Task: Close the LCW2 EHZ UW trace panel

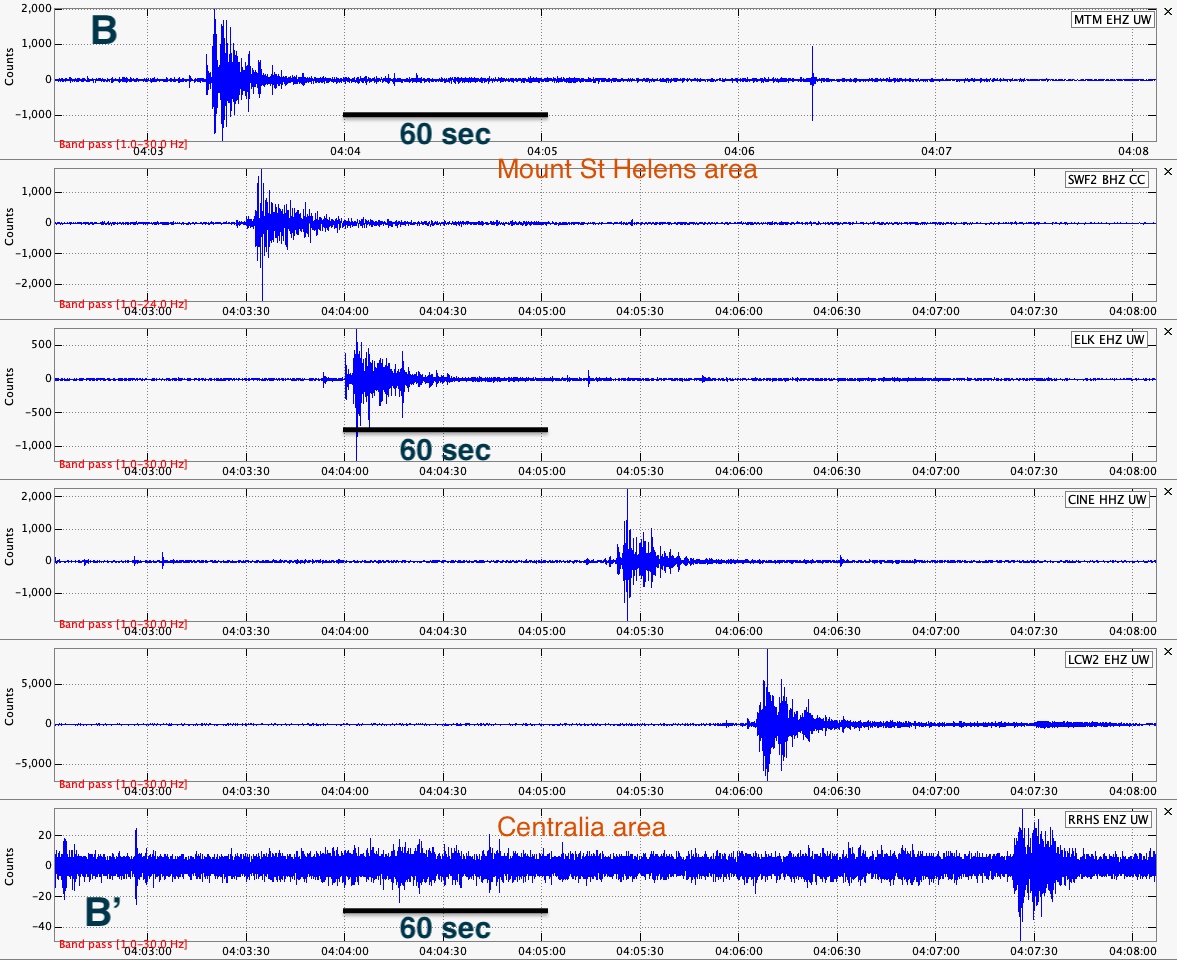Action: click(1167, 651)
